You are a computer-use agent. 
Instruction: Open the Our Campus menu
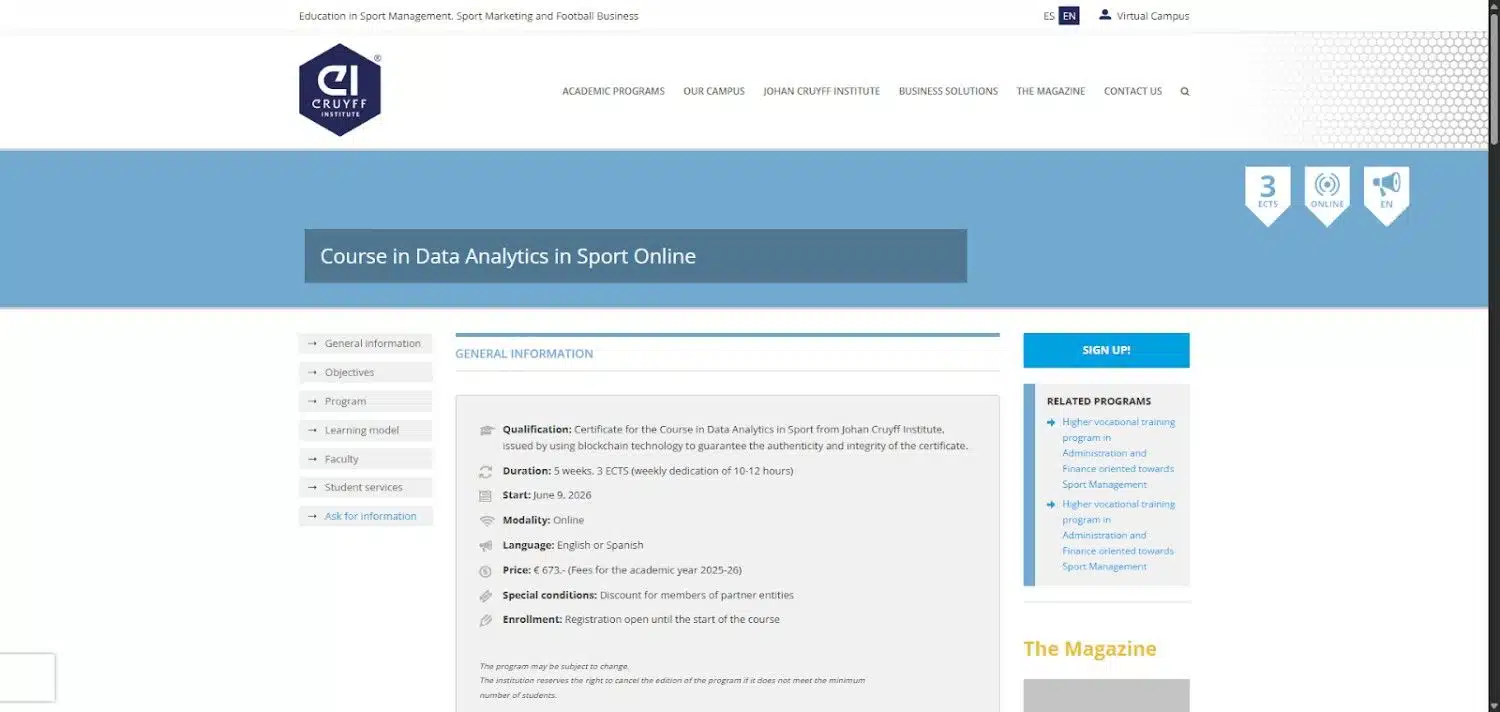[x=714, y=91]
